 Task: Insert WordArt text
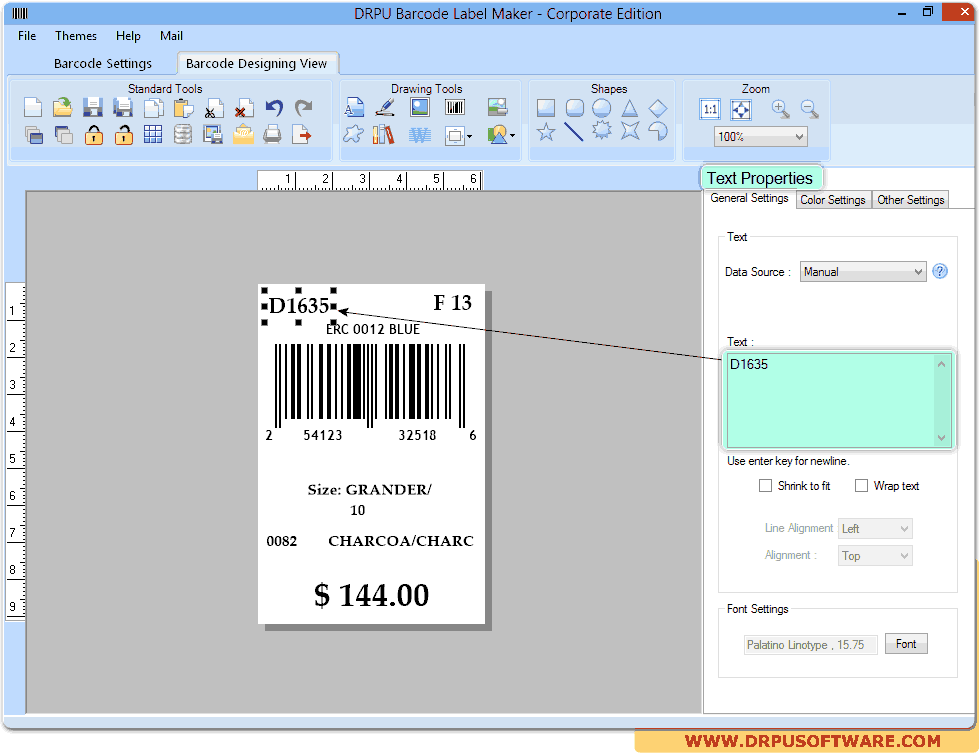pyautogui.click(x=420, y=134)
